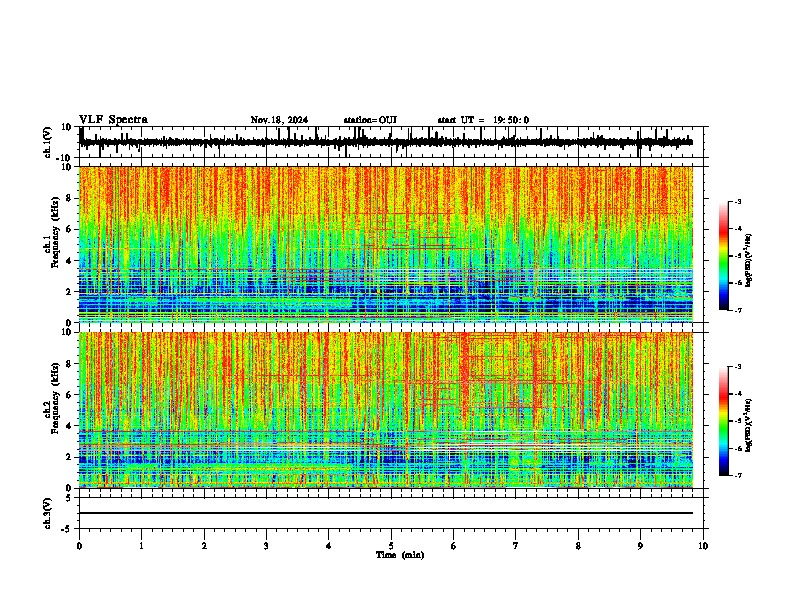The width and height of the screenshot is (792, 612).
Task: Click the "station=OUI" label
Action: point(370,120)
